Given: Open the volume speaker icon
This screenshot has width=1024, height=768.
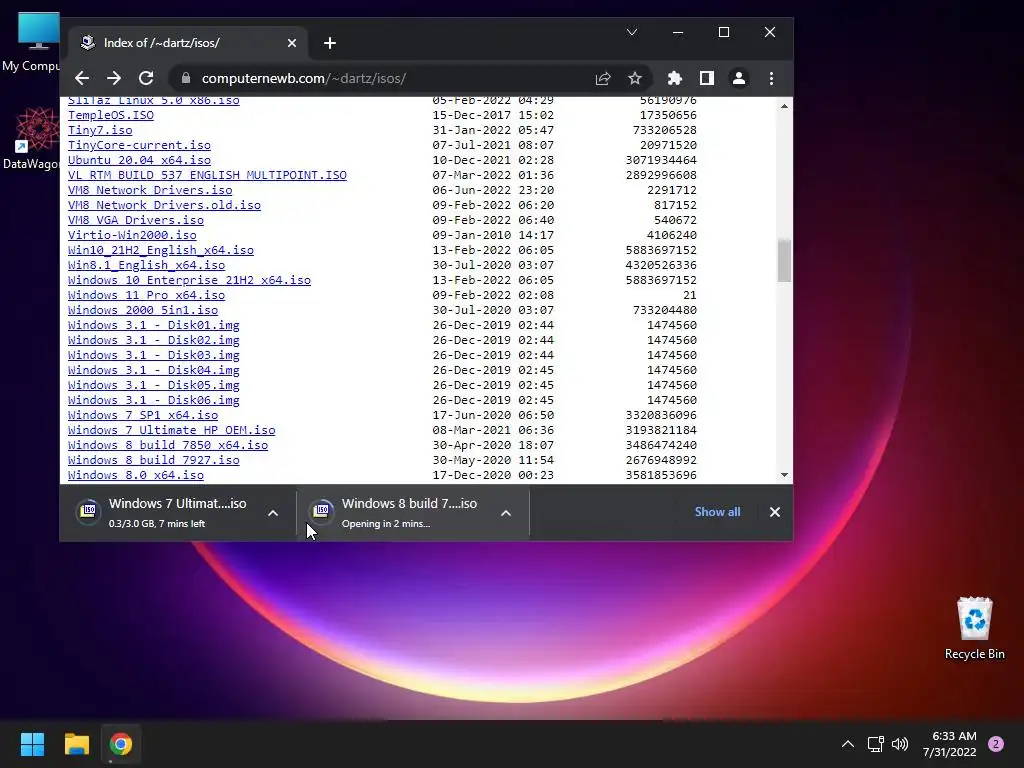Looking at the screenshot, I should (x=900, y=744).
